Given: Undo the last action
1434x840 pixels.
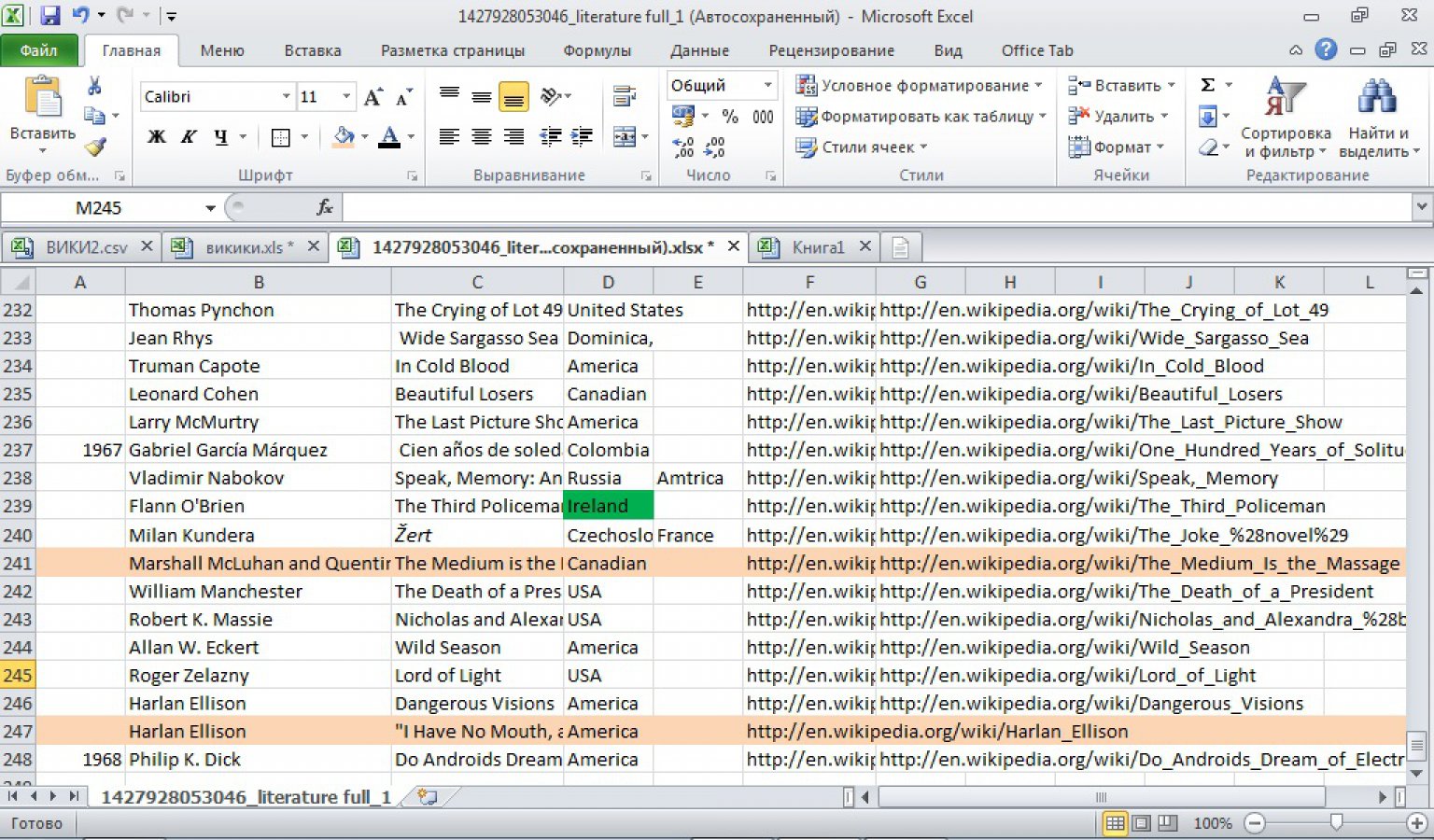Looking at the screenshot, I should 80,16.
